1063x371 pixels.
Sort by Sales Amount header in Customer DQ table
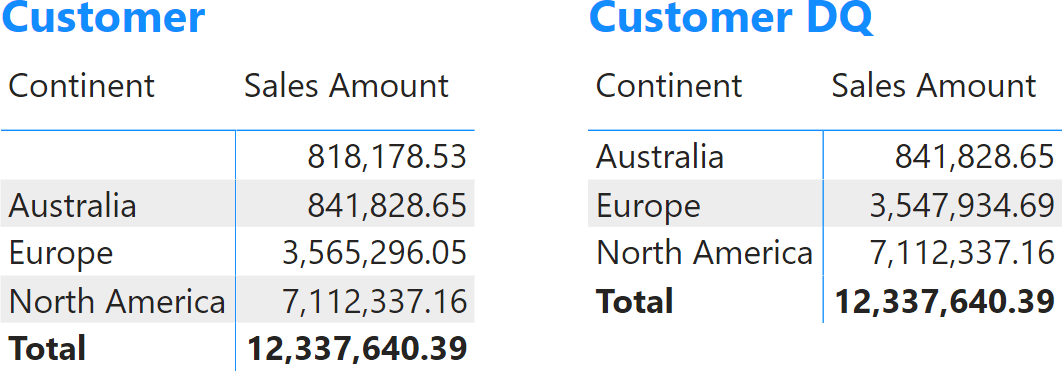point(934,86)
